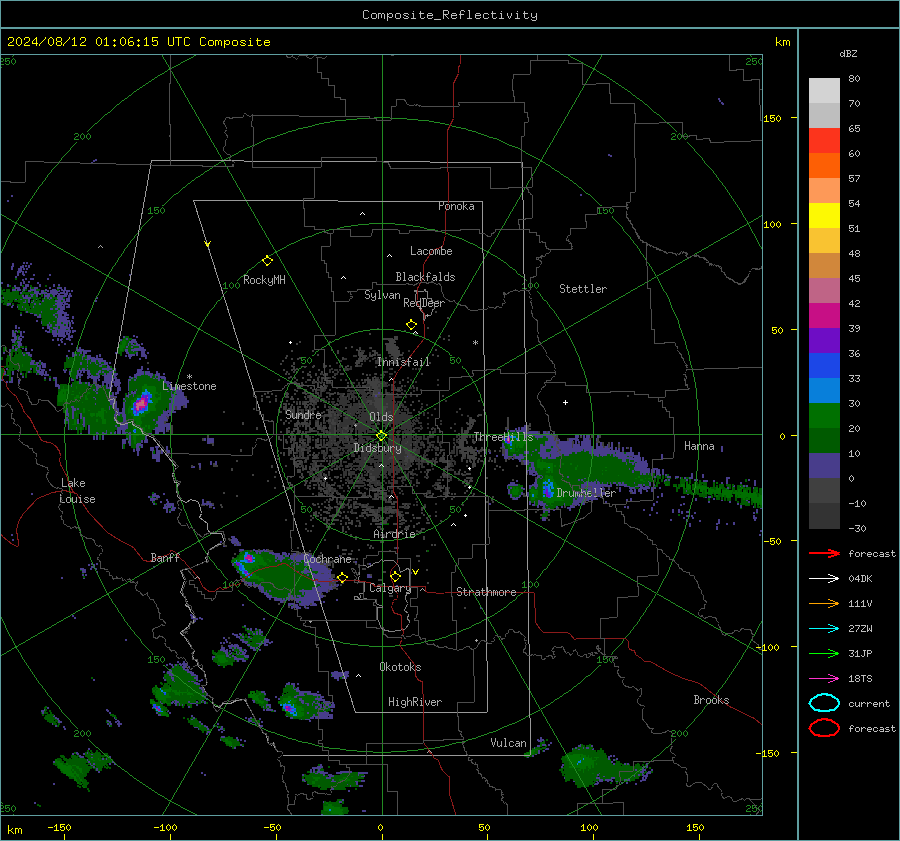The height and width of the screenshot is (841, 900).
Task: Click the Sylvan label
Action: coord(382,295)
